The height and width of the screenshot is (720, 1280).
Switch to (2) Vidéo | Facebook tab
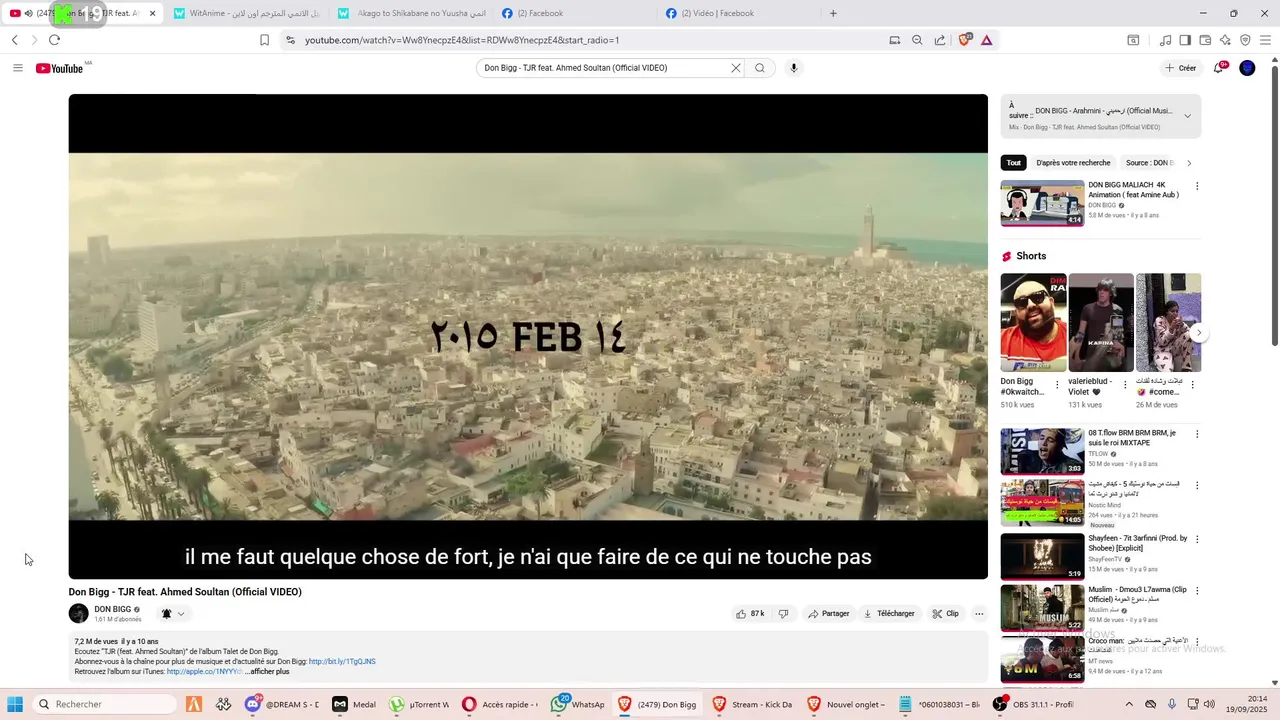(740, 13)
